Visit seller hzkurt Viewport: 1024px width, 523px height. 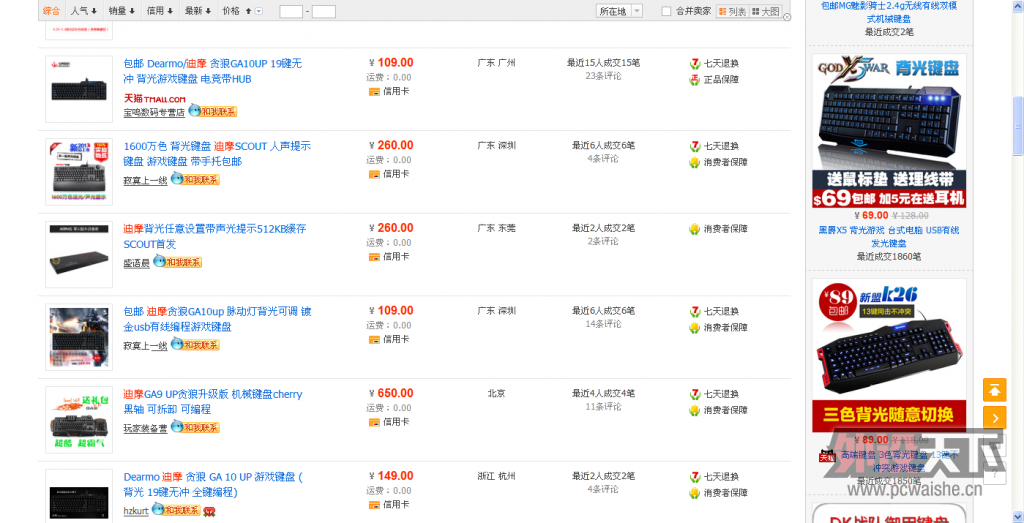(x=136, y=511)
